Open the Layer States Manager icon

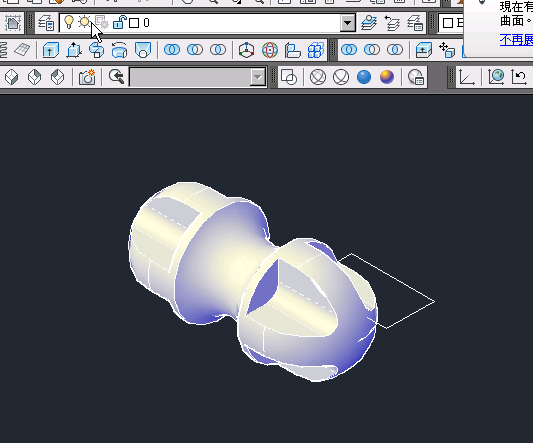pos(415,23)
